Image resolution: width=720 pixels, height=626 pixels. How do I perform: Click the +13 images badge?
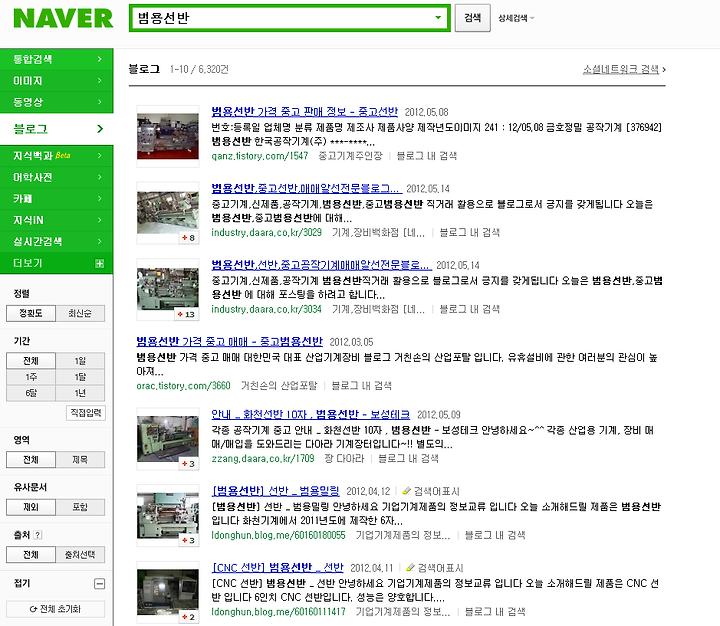click(x=187, y=314)
